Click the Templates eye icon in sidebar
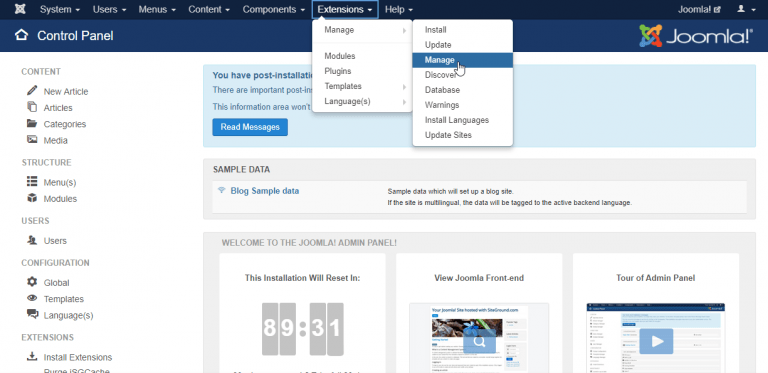This screenshot has height=373, width=768. pos(32,298)
